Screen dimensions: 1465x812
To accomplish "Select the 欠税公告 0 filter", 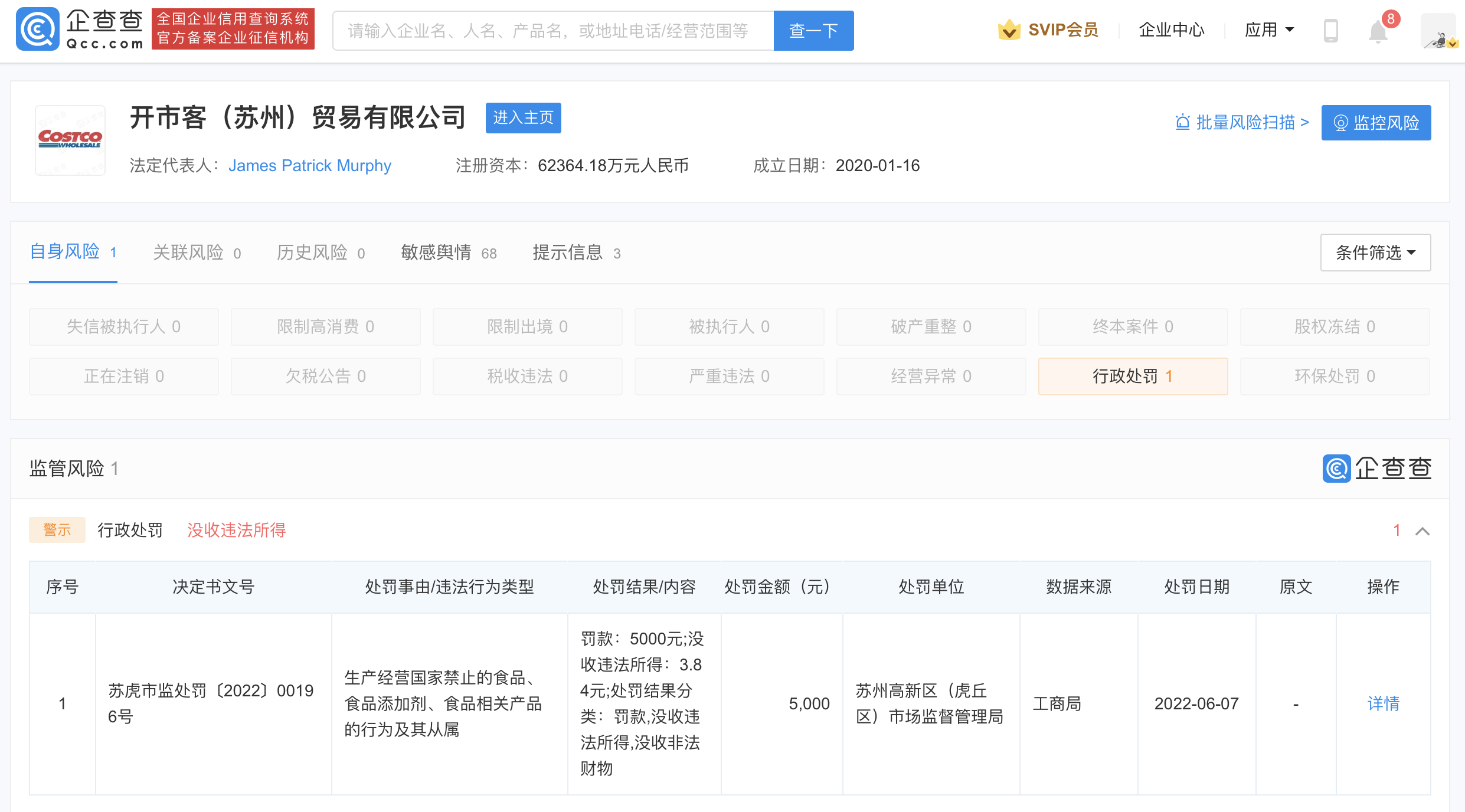I will [x=326, y=376].
